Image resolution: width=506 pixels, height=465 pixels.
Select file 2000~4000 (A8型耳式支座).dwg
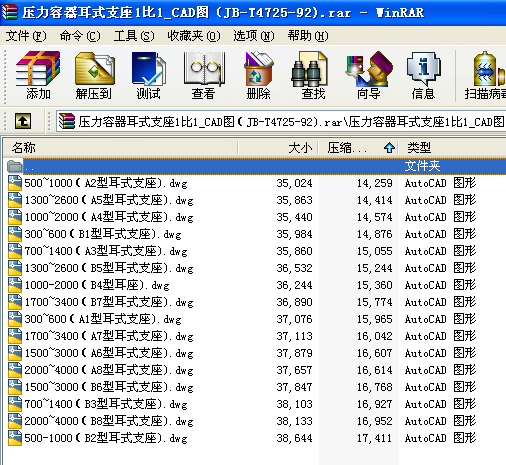pyautogui.click(x=109, y=370)
